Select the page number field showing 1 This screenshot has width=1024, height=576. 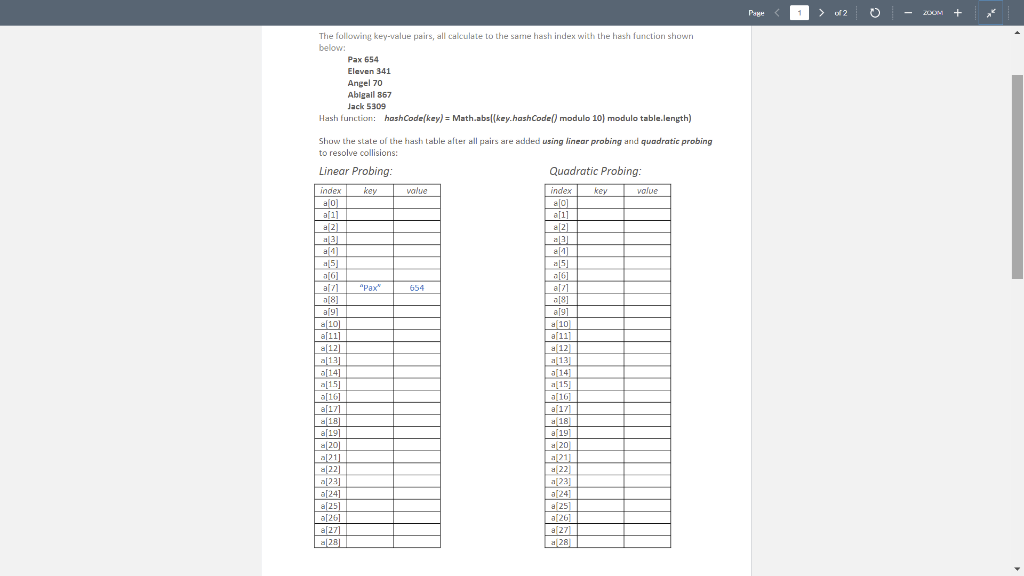[800, 13]
